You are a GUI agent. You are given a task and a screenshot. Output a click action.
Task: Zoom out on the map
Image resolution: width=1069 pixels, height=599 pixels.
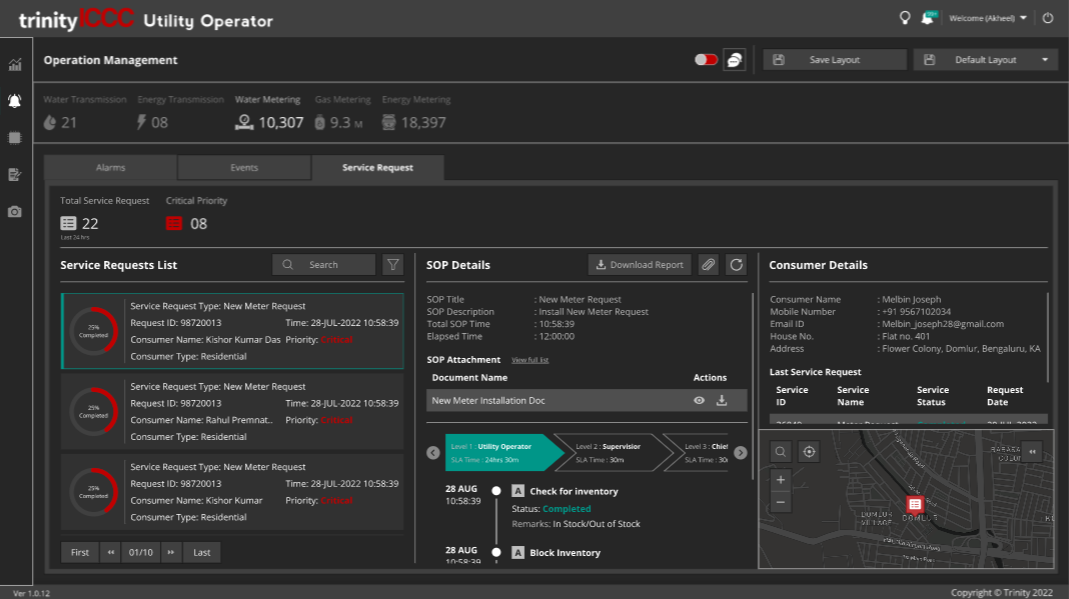pyautogui.click(x=781, y=502)
